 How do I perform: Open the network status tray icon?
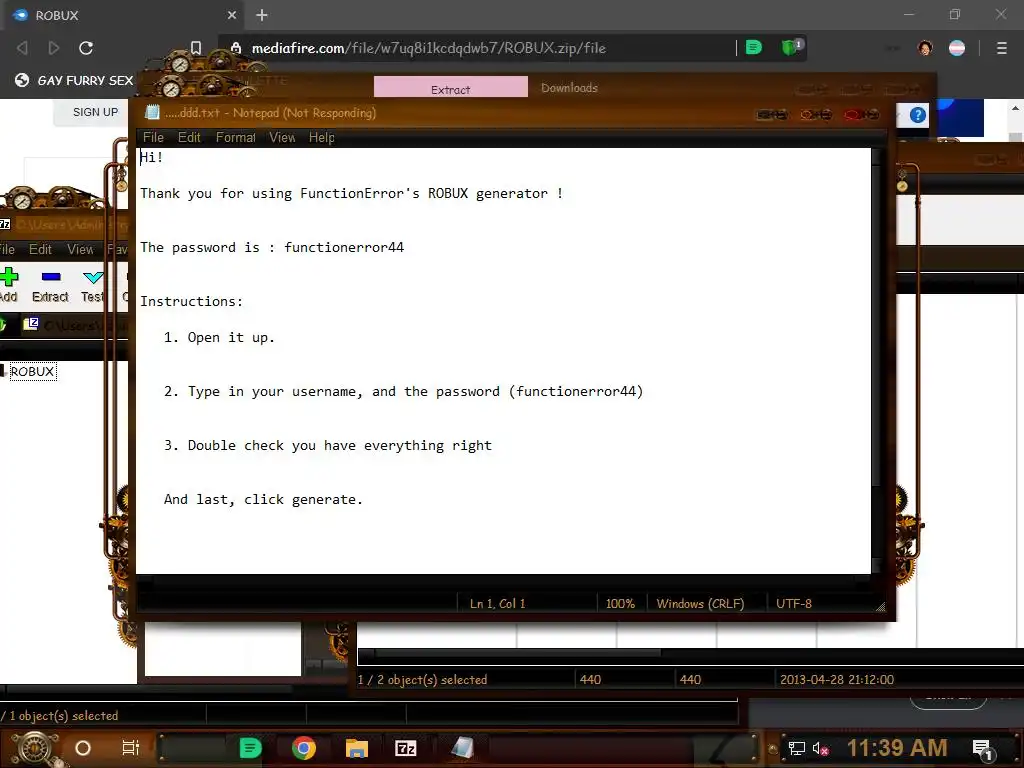797,748
